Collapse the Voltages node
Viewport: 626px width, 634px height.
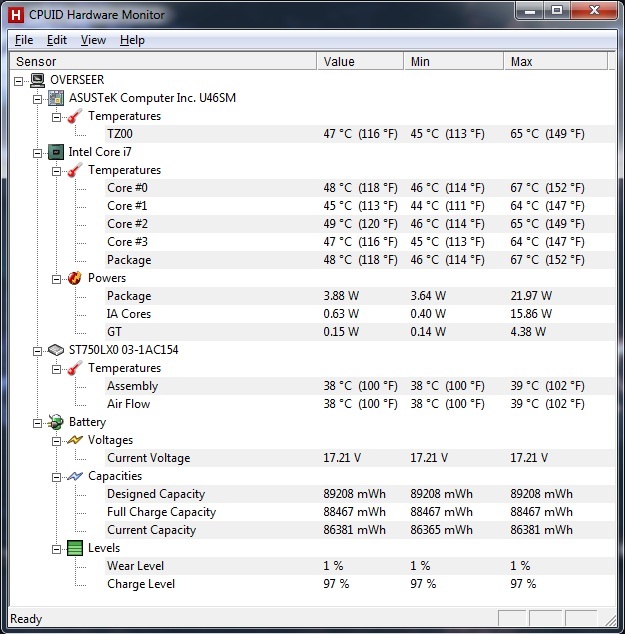pyautogui.click(x=56, y=441)
